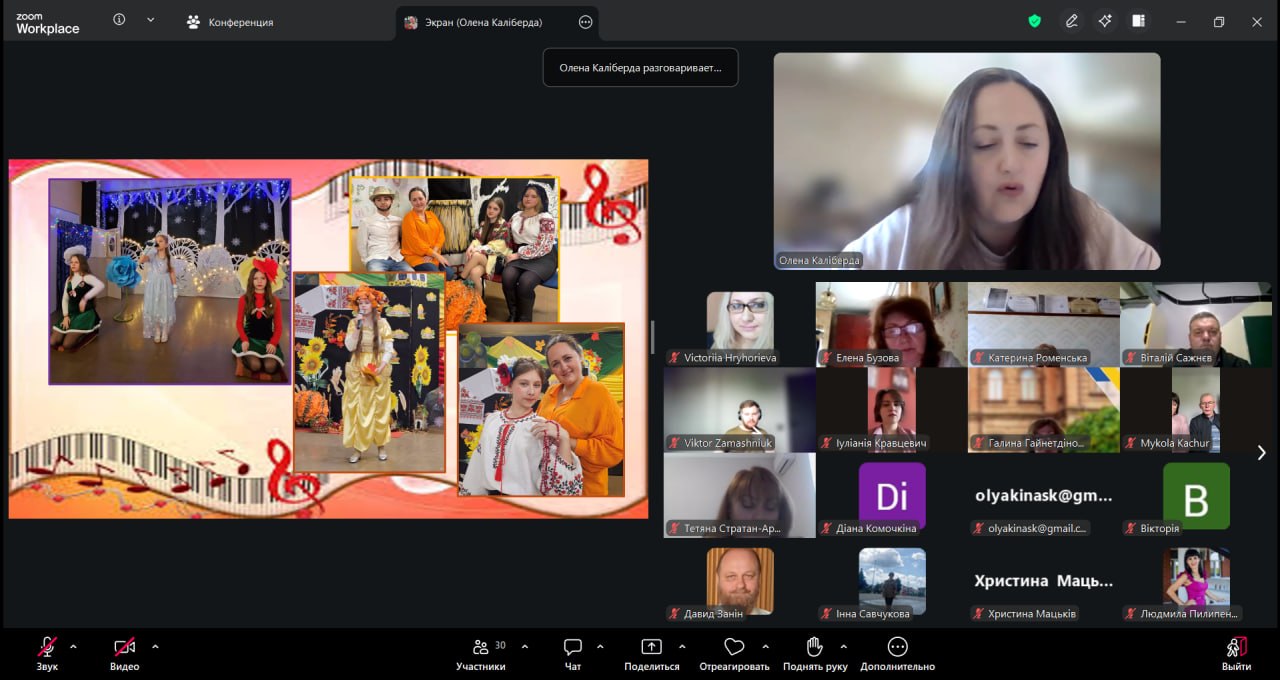Turn on camera with the Видео button
The width and height of the screenshot is (1280, 680).
(124, 654)
